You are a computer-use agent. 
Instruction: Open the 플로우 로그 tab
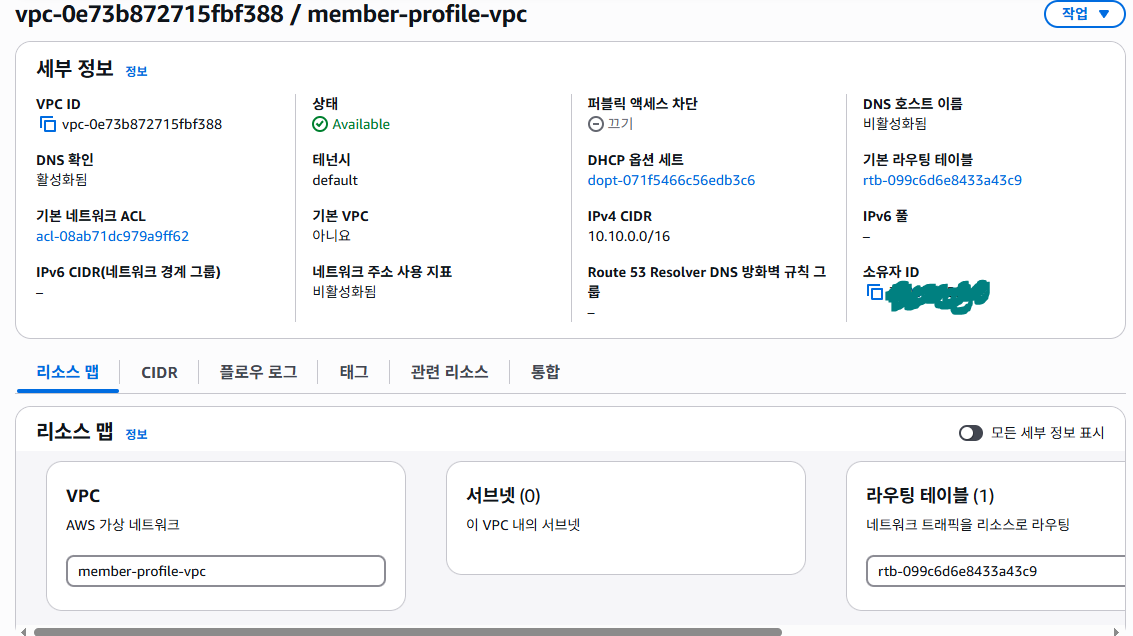click(x=258, y=372)
